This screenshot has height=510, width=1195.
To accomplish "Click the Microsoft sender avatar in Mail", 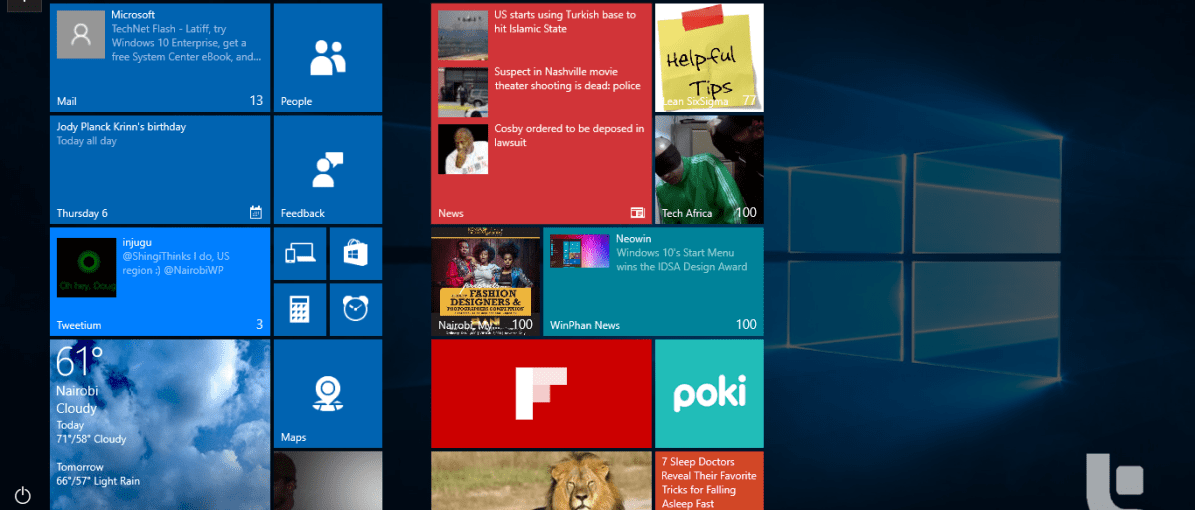I will pyautogui.click(x=81, y=34).
